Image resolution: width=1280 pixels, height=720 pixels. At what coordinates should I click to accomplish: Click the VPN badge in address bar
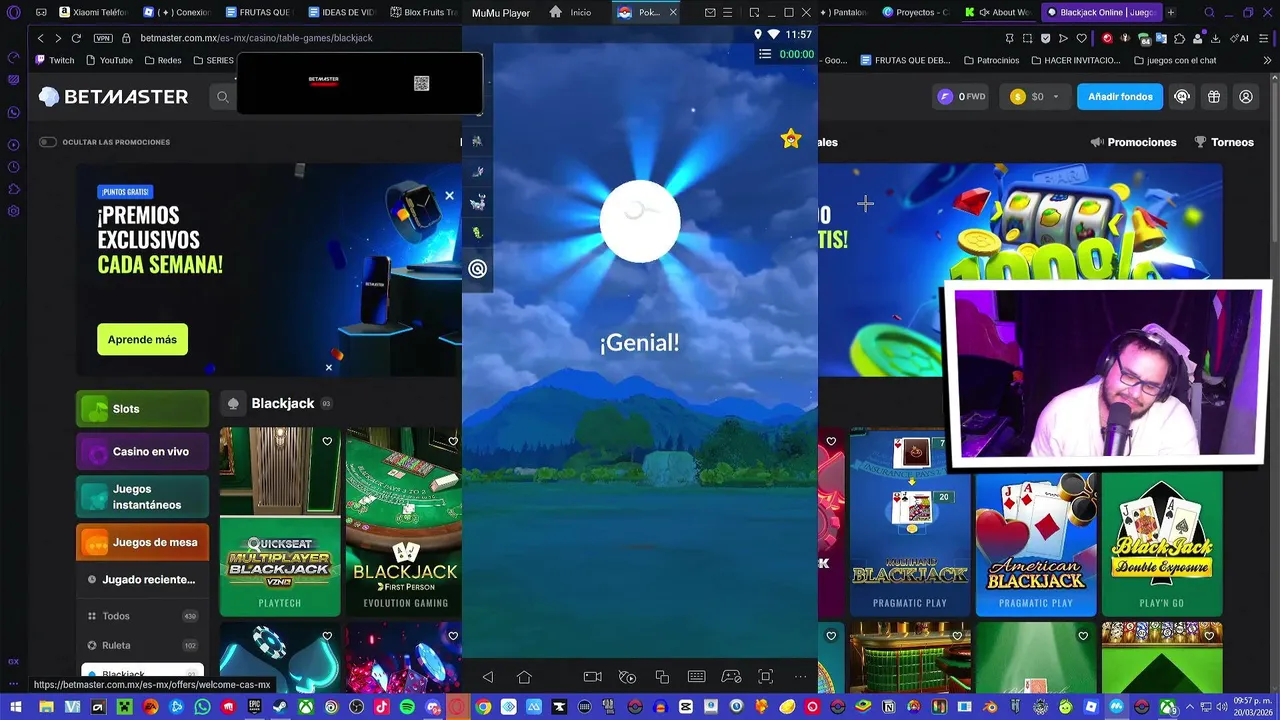(x=103, y=38)
